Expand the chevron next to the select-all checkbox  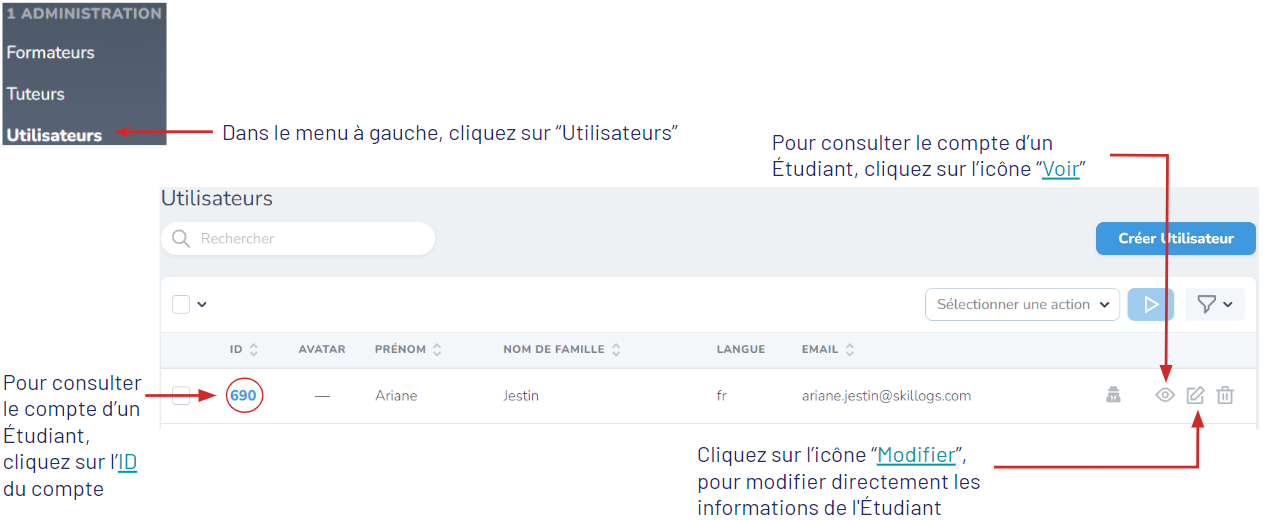(x=203, y=304)
